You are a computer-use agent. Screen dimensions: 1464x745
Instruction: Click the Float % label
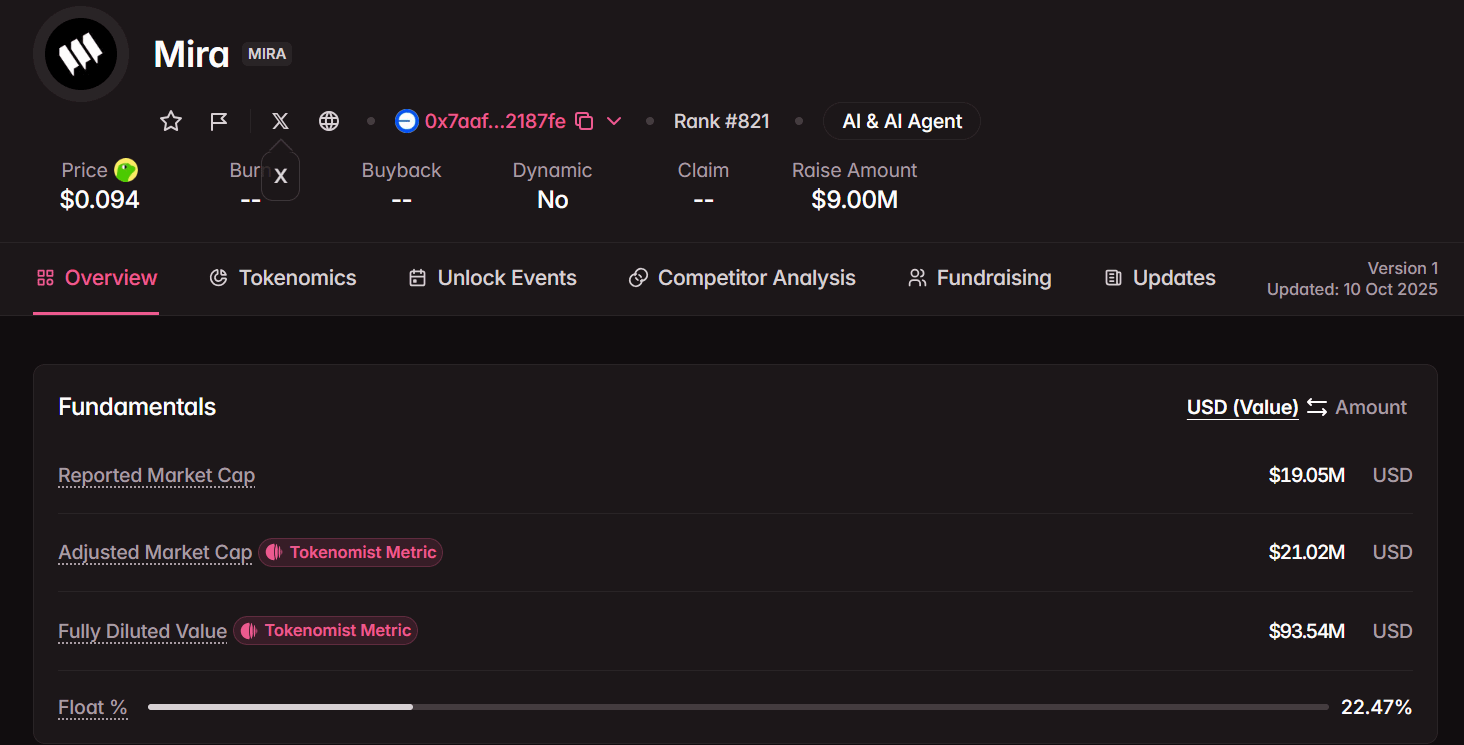[x=93, y=707]
